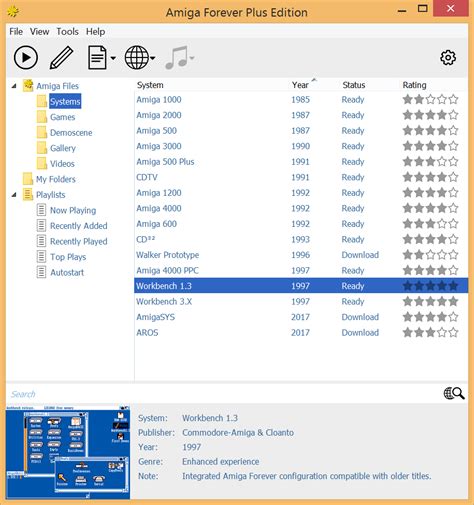Select the Games label in the tree
This screenshot has width=474, height=505.
pyautogui.click(x=62, y=117)
